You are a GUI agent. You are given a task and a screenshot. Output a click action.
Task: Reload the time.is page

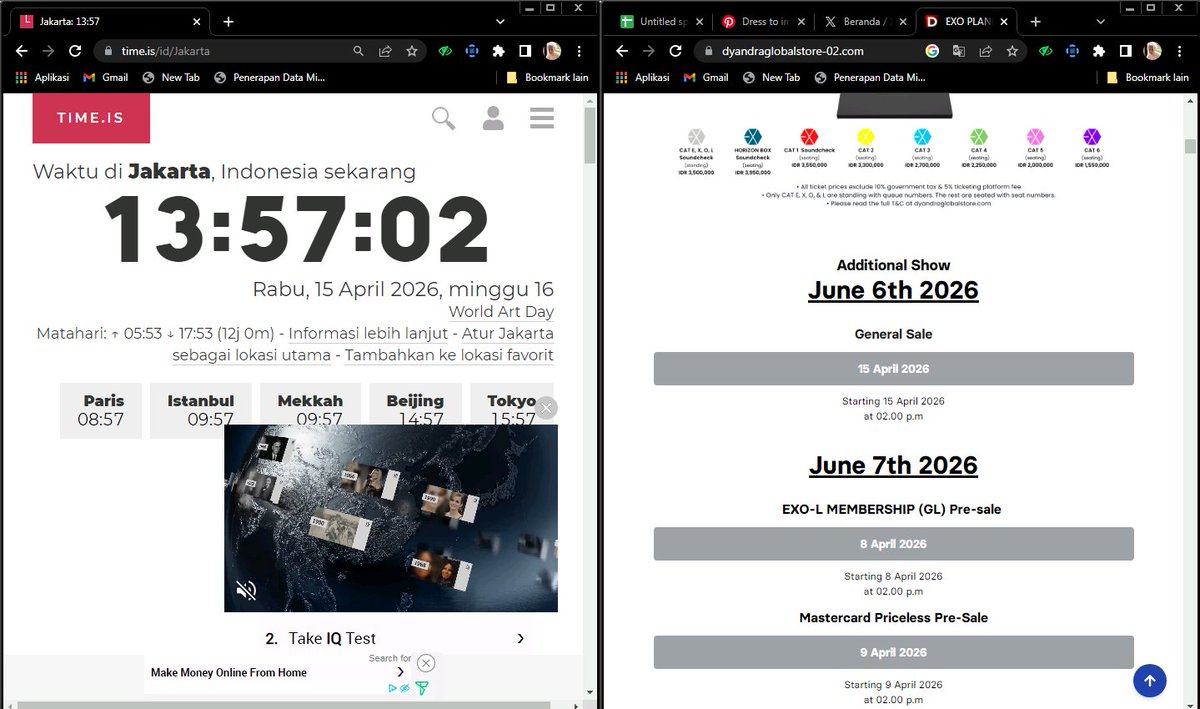point(75,50)
